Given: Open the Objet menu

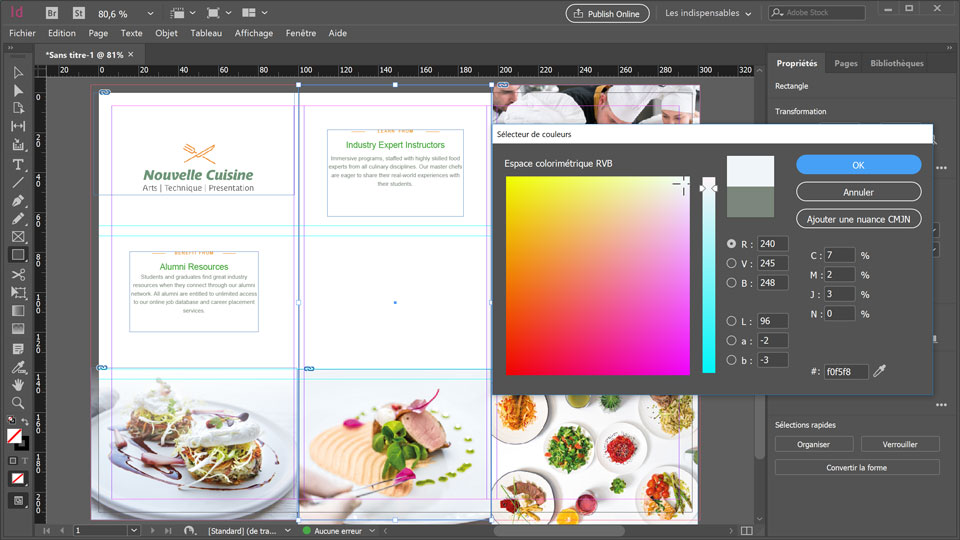Looking at the screenshot, I should (166, 33).
